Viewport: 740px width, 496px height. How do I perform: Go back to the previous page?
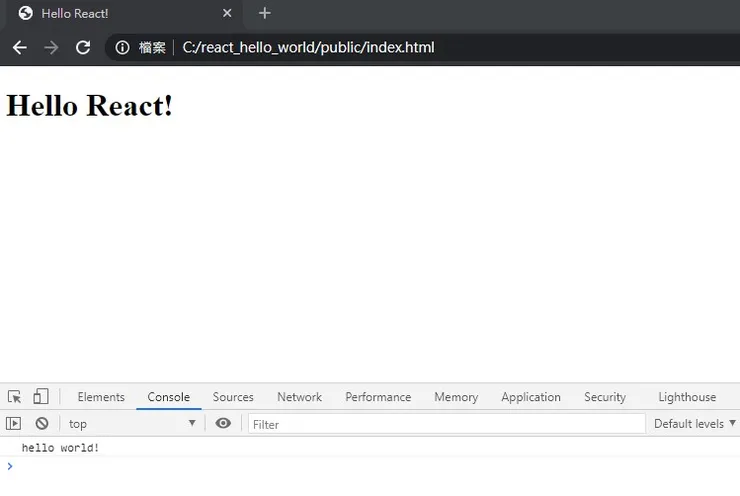(20, 47)
